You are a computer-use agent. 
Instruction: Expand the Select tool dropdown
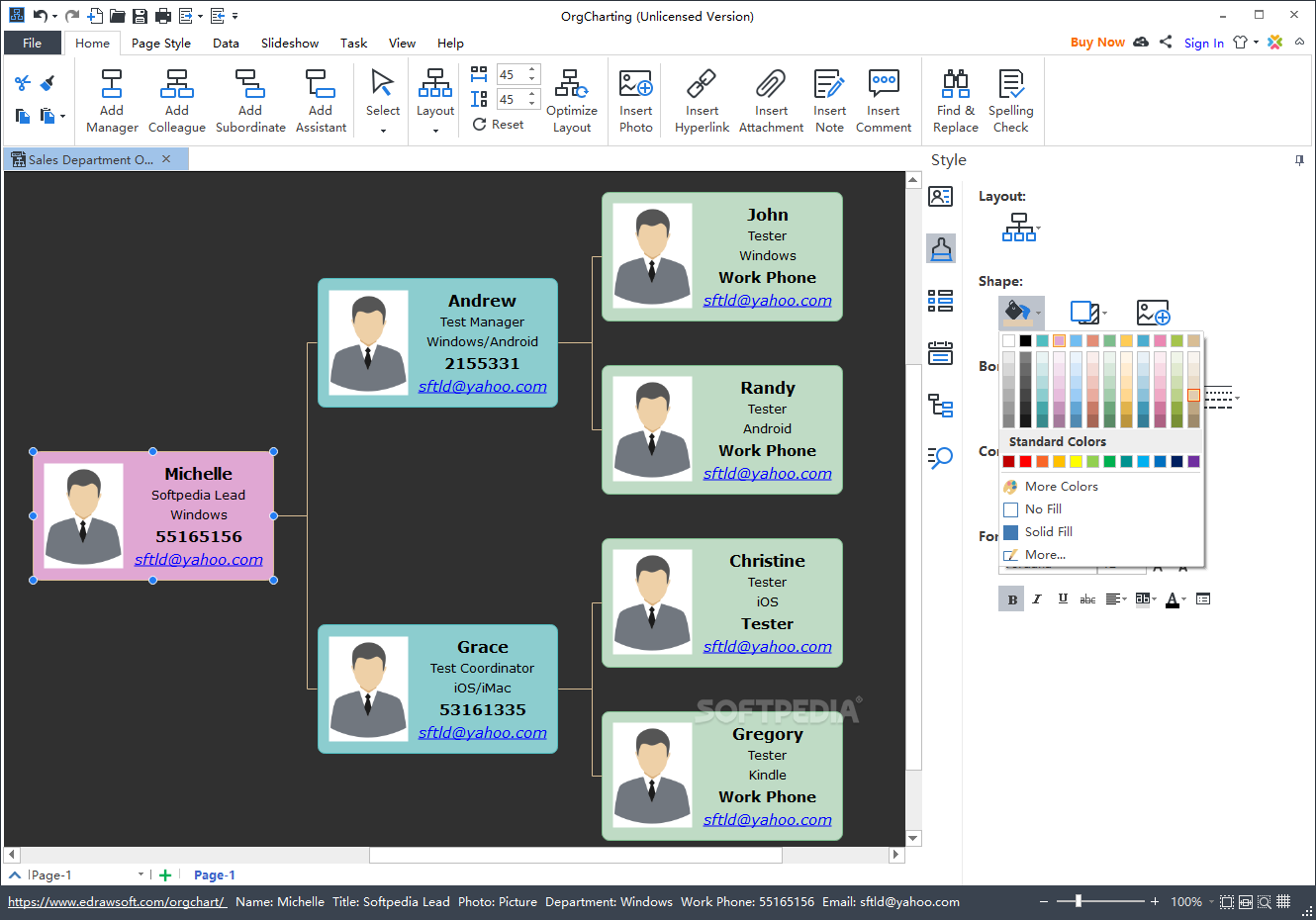click(x=383, y=131)
